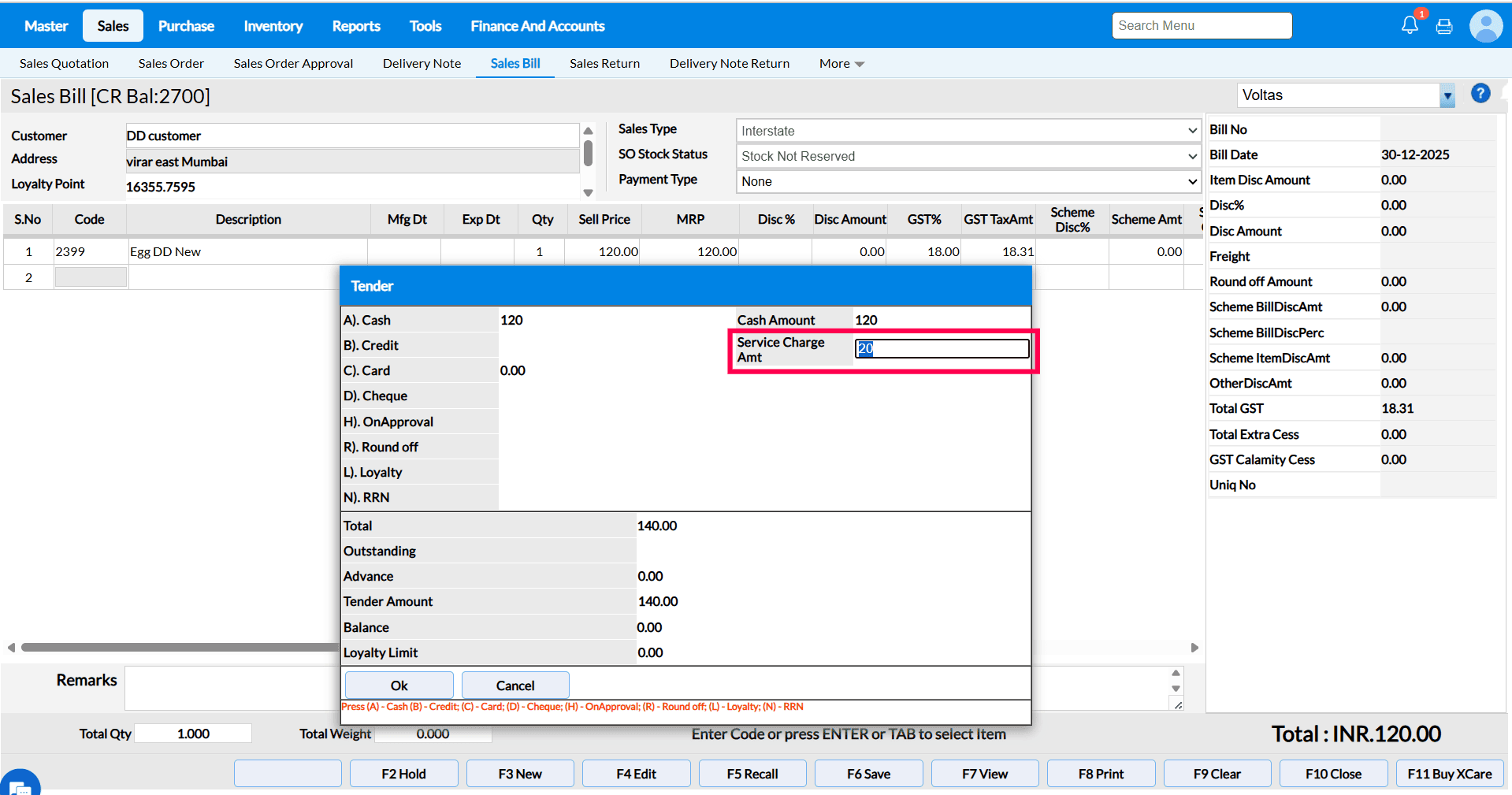The height and width of the screenshot is (795, 1512).
Task: Open the Inventory menu
Action: pyautogui.click(x=273, y=26)
